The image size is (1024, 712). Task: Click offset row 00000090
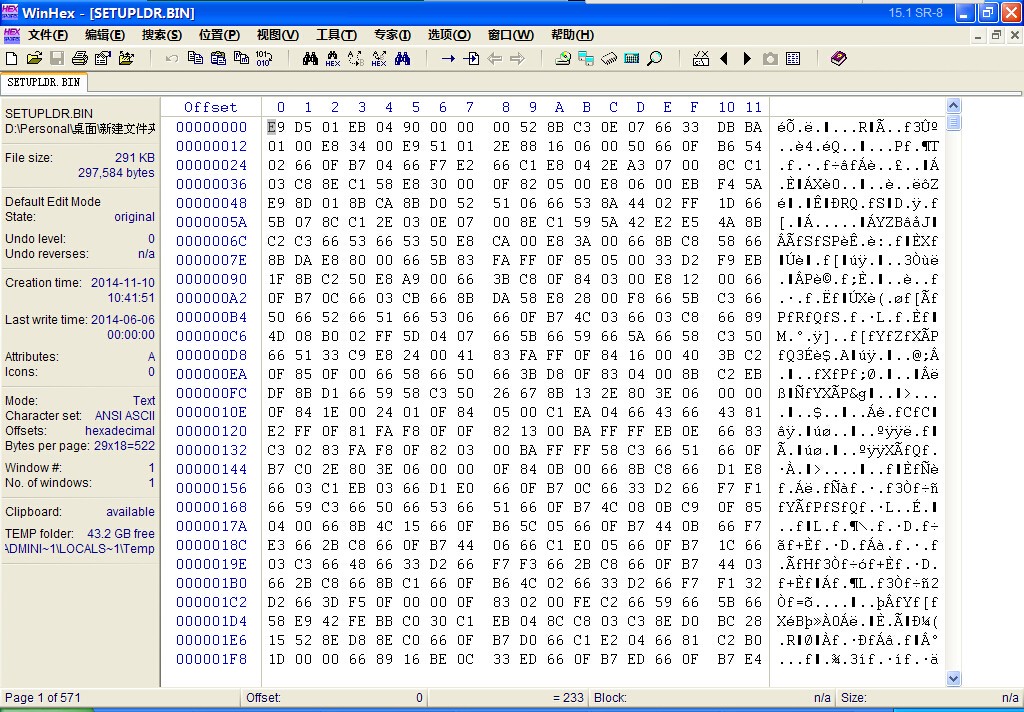212,279
